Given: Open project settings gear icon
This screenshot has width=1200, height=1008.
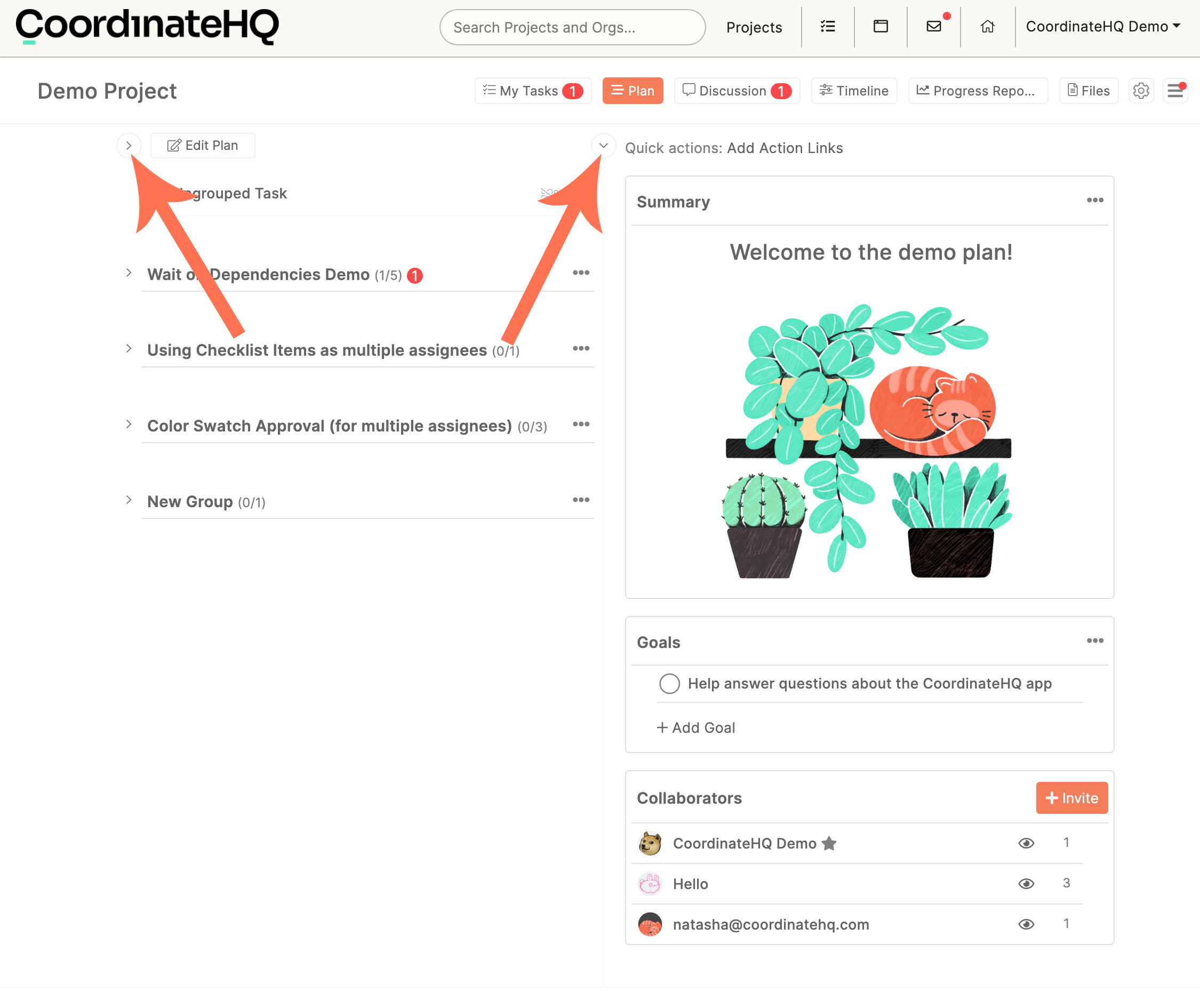Looking at the screenshot, I should 1141,90.
